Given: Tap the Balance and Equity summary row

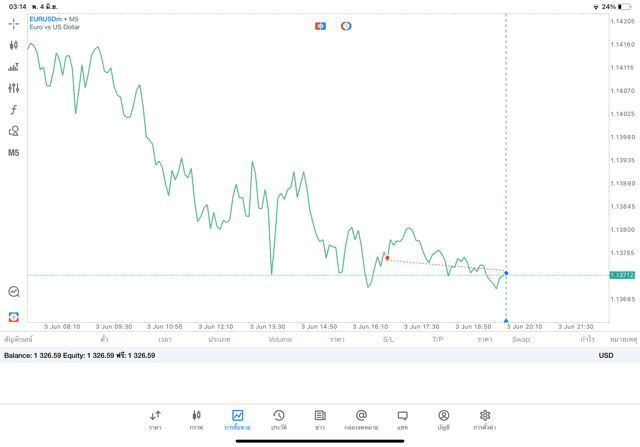Looking at the screenshot, I should point(80,355).
